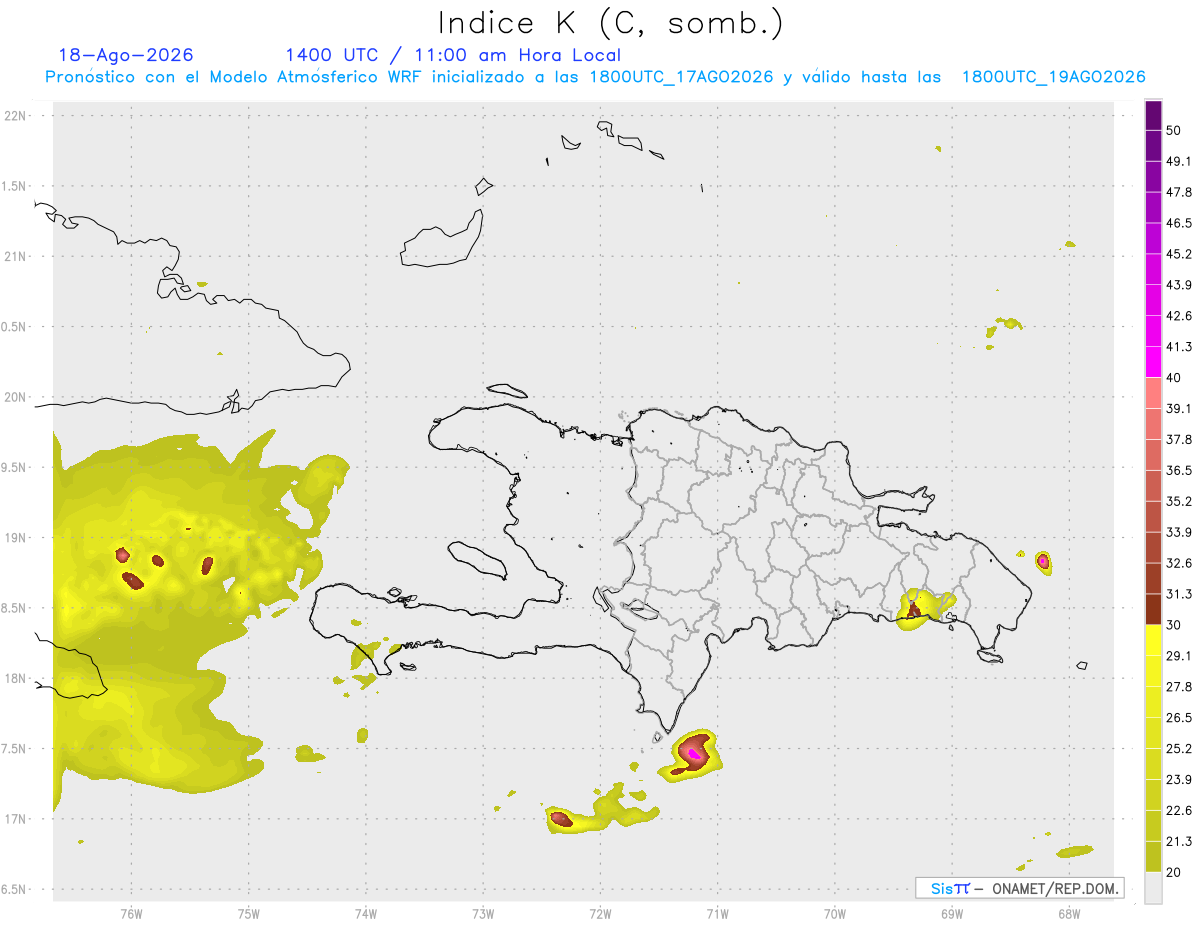Click the "76W" longitude label
Image resolution: width=1200 pixels, height=927 pixels.
click(131, 914)
